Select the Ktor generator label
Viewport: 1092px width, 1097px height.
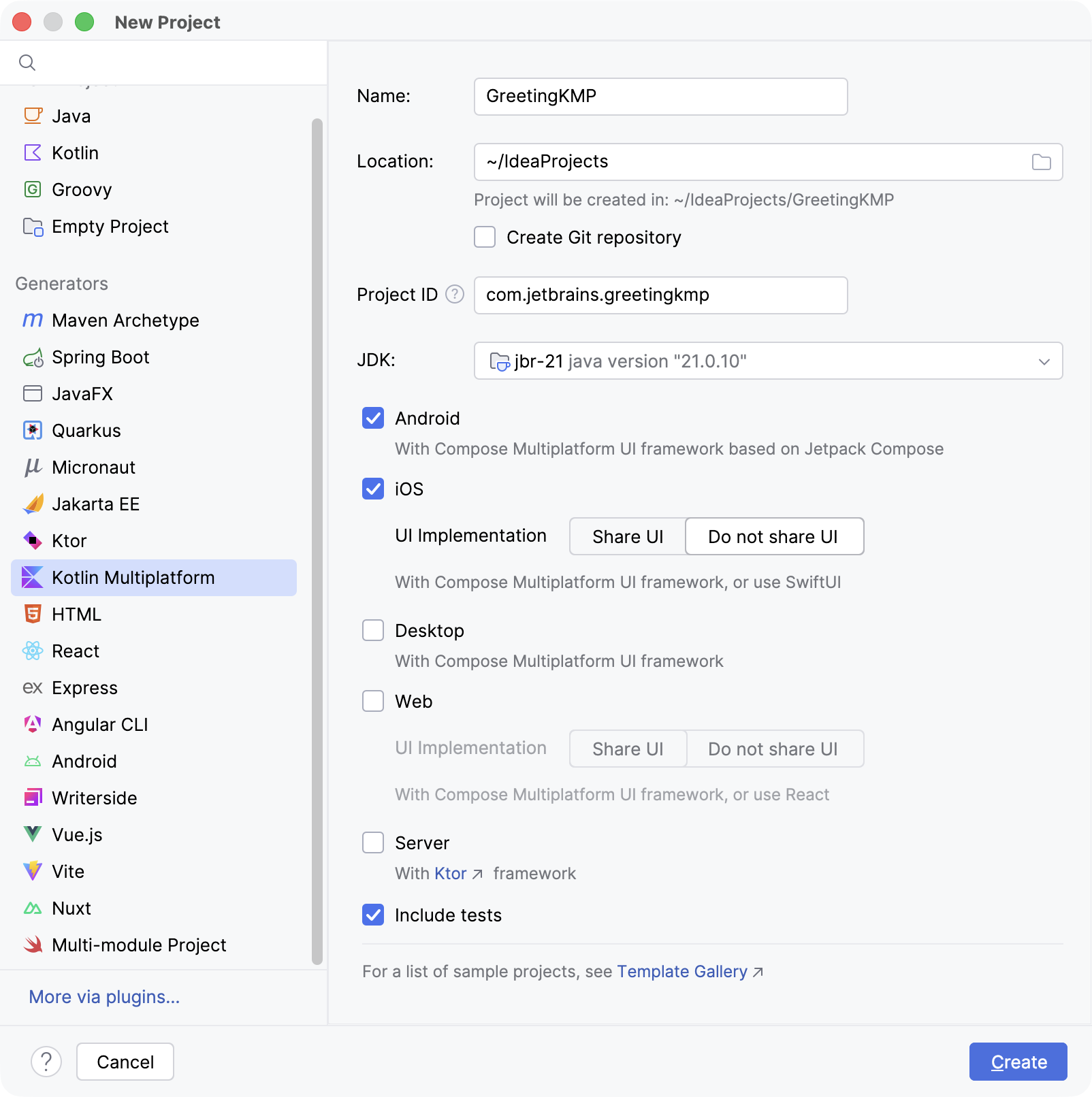pyautogui.click(x=69, y=541)
